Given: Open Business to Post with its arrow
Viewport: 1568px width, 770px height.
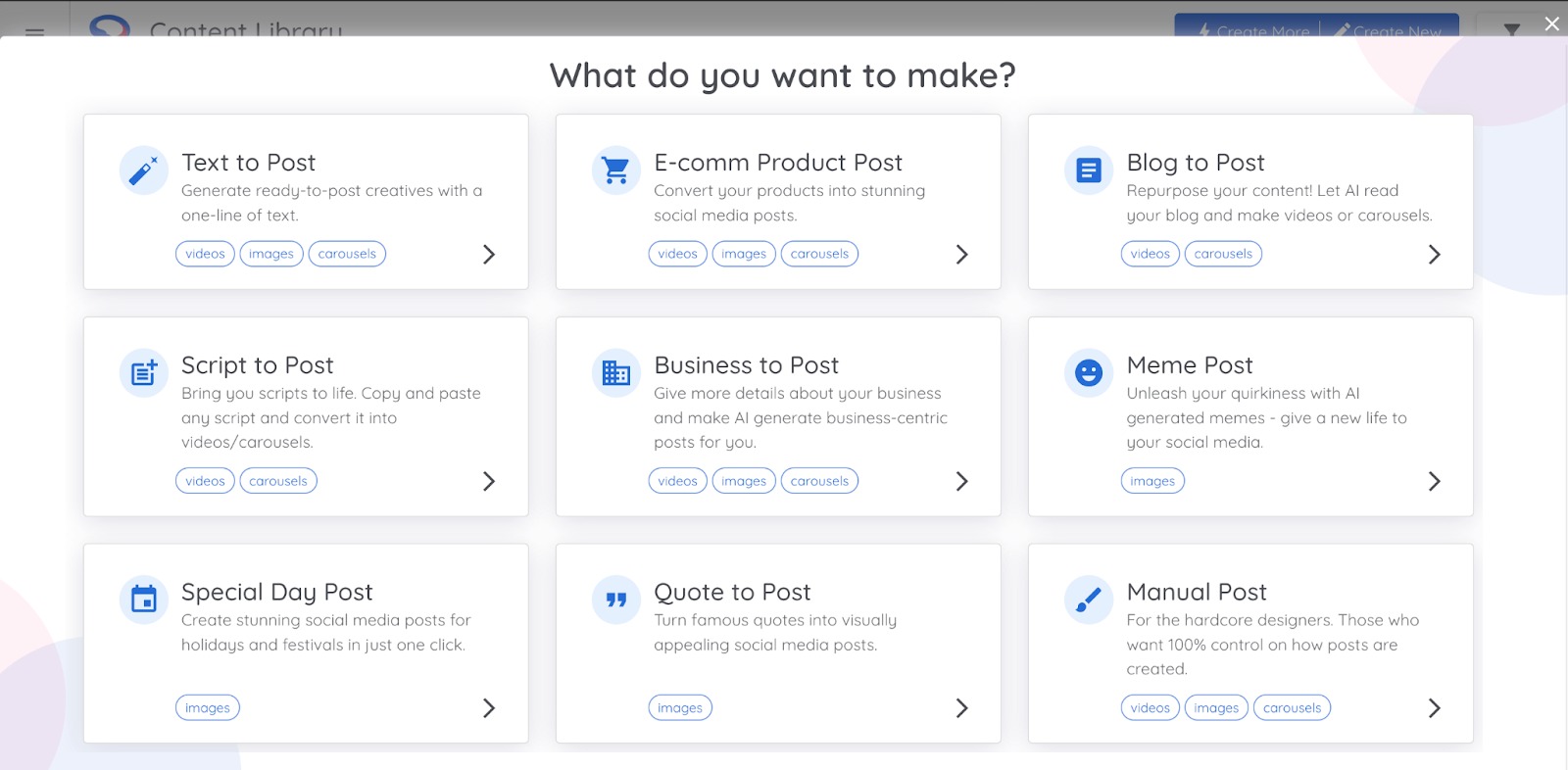Looking at the screenshot, I should pos(961,481).
